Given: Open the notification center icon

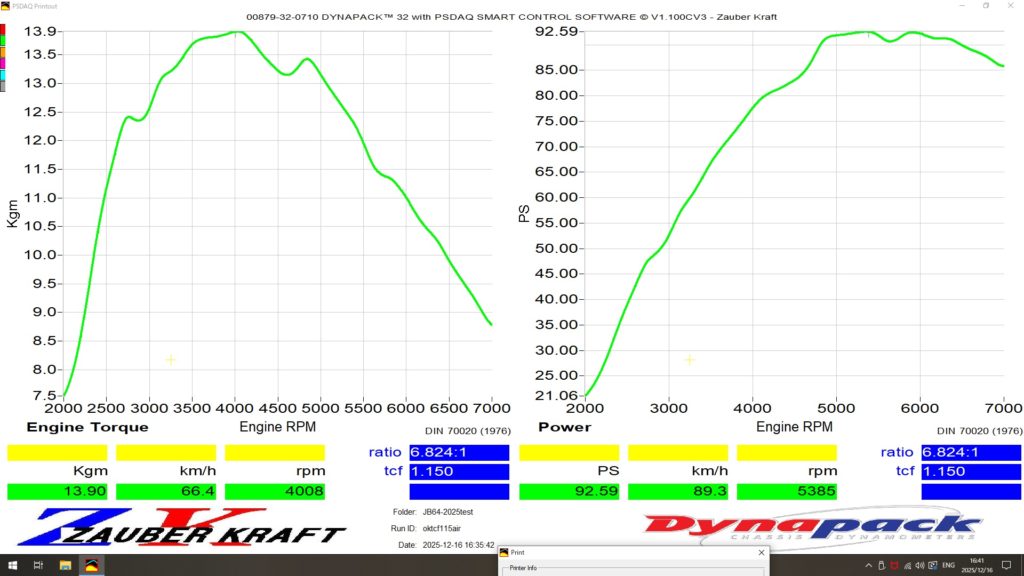Looking at the screenshot, I should click(1005, 566).
